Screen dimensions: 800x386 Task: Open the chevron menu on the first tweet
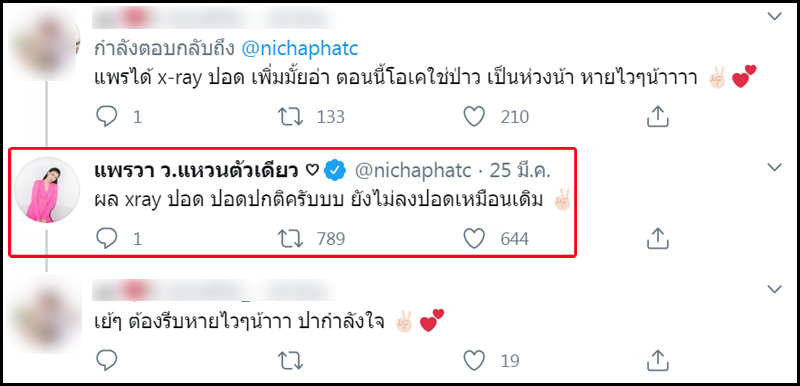774,16
